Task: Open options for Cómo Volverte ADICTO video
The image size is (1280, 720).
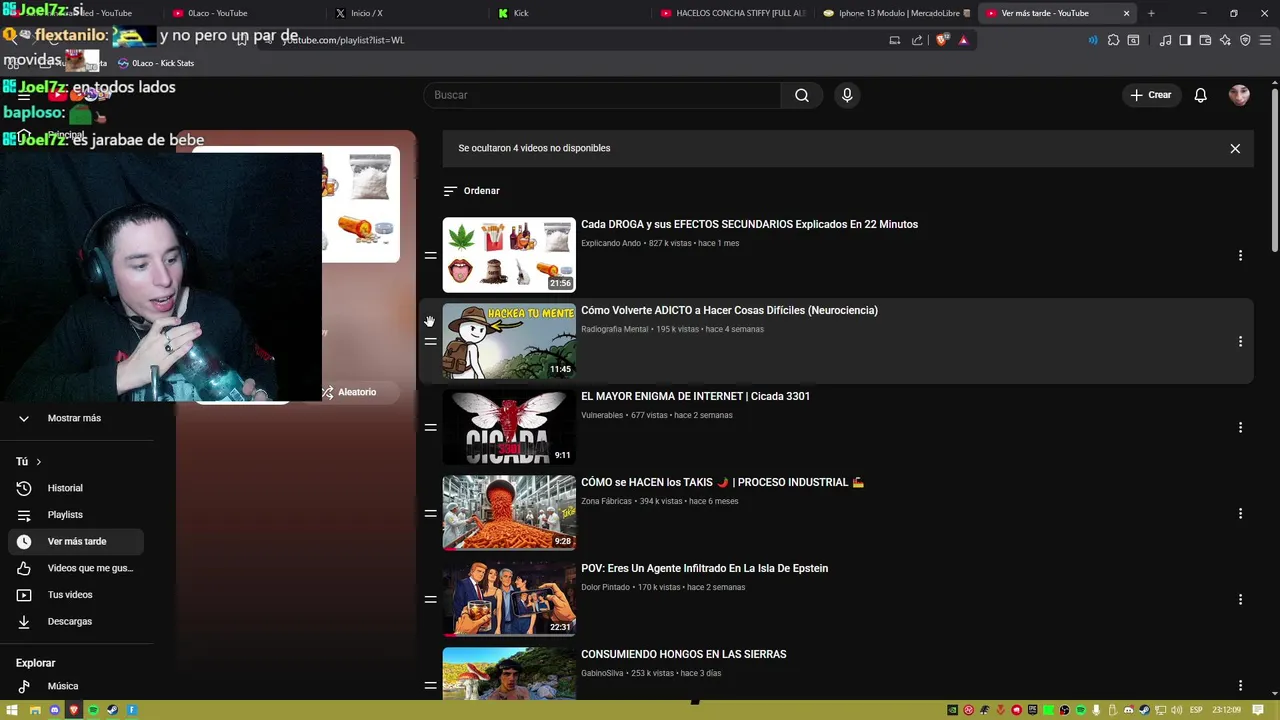Action: (1240, 341)
